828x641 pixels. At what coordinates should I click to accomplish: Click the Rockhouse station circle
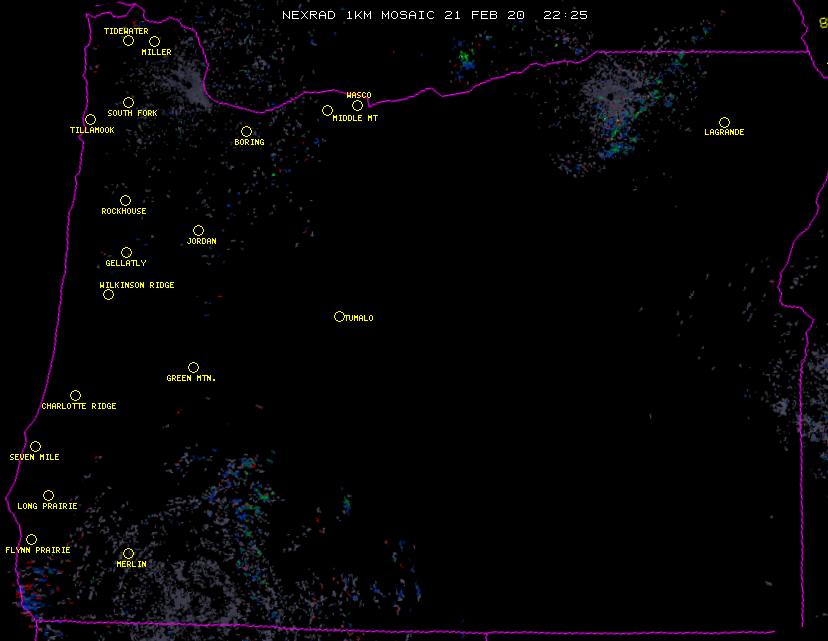pyautogui.click(x=125, y=200)
